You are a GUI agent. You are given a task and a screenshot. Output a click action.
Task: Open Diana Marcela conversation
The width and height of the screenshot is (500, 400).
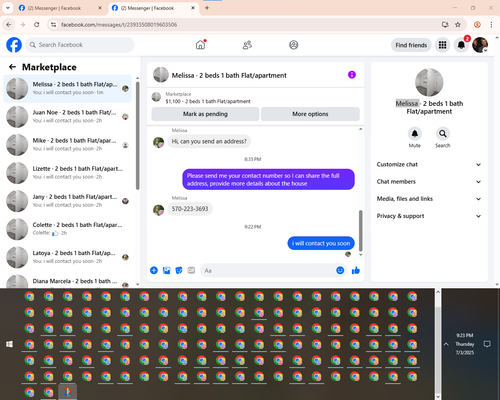68,281
